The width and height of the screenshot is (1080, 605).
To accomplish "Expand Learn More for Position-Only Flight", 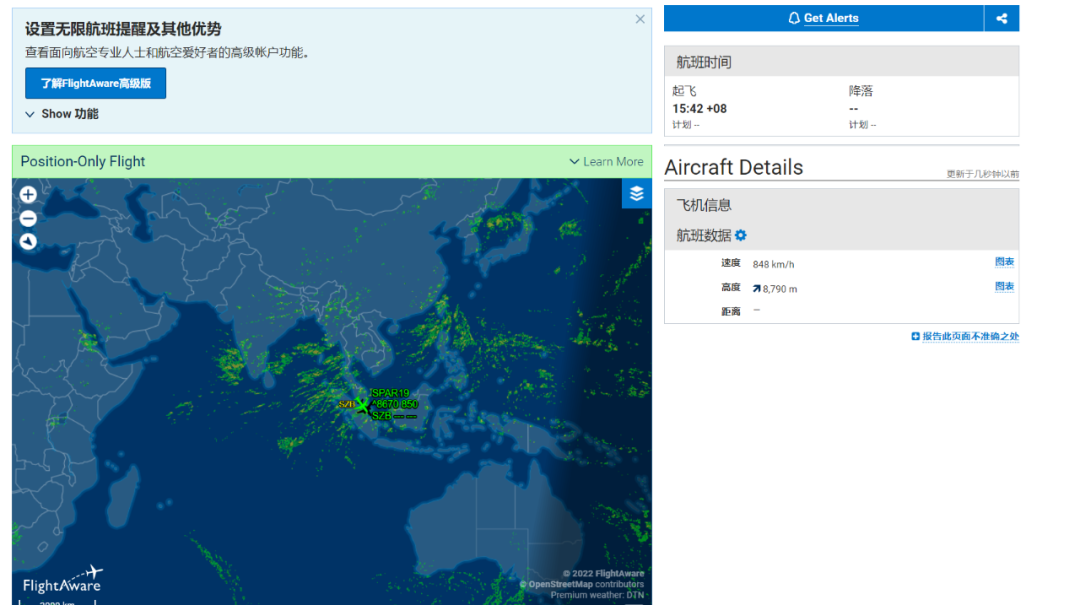I will tap(606, 162).
